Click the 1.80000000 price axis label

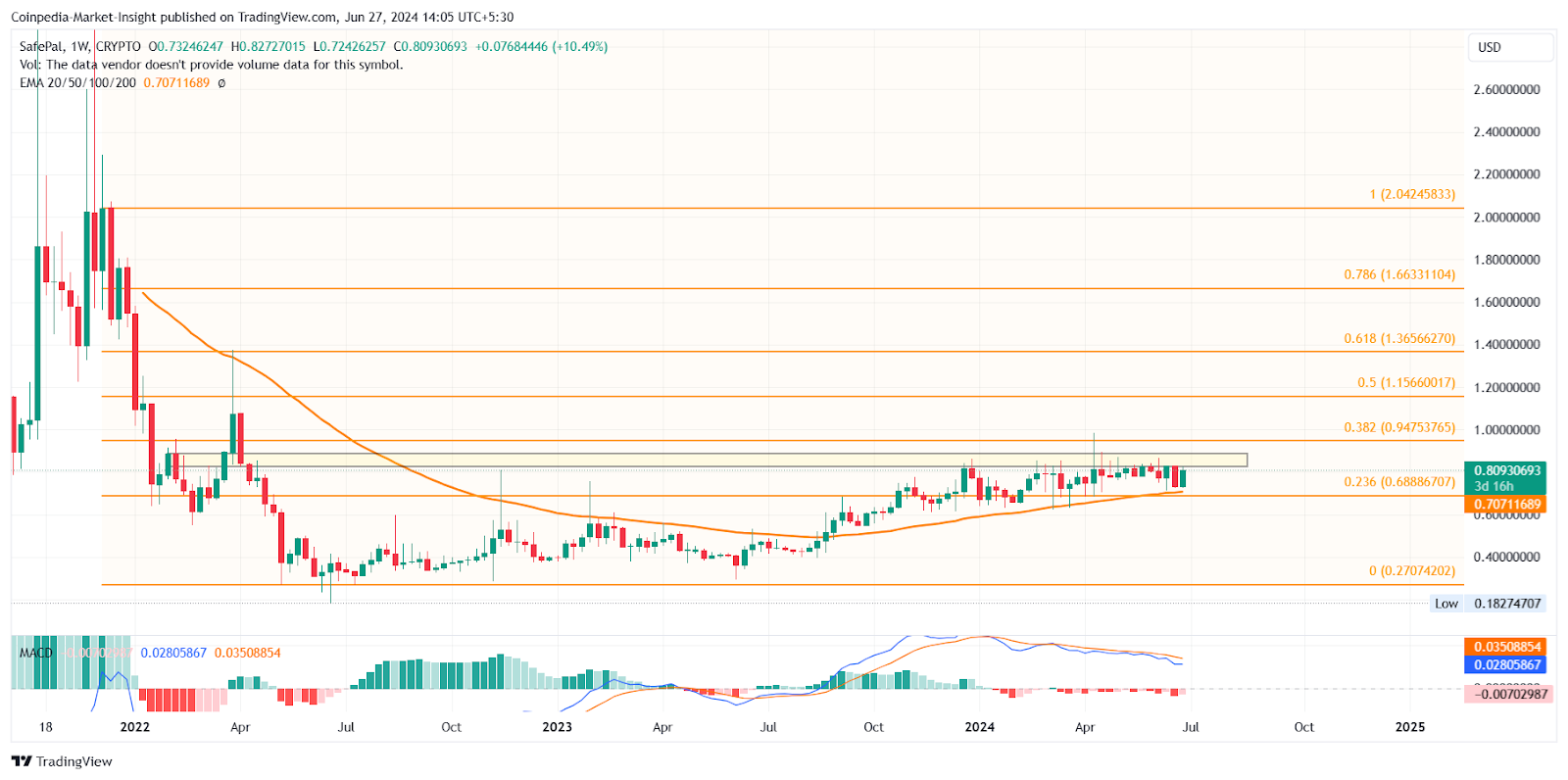click(x=1506, y=260)
